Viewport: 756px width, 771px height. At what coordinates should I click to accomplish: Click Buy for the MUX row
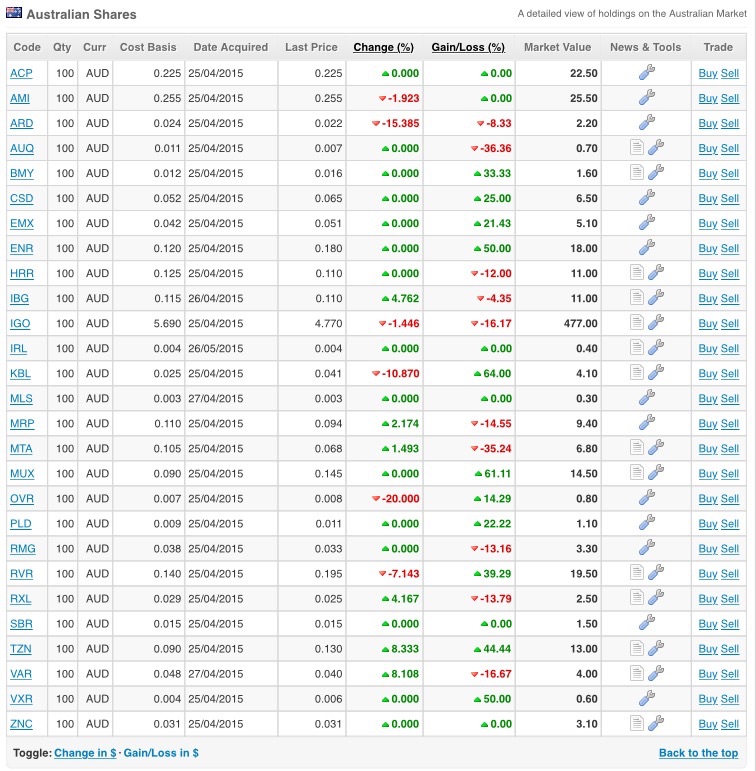[708, 474]
